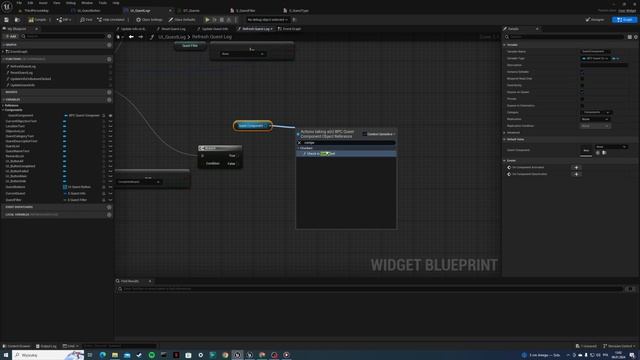Add new variable via Variables section plus
Screen dimensions: 640x360
click(109, 100)
